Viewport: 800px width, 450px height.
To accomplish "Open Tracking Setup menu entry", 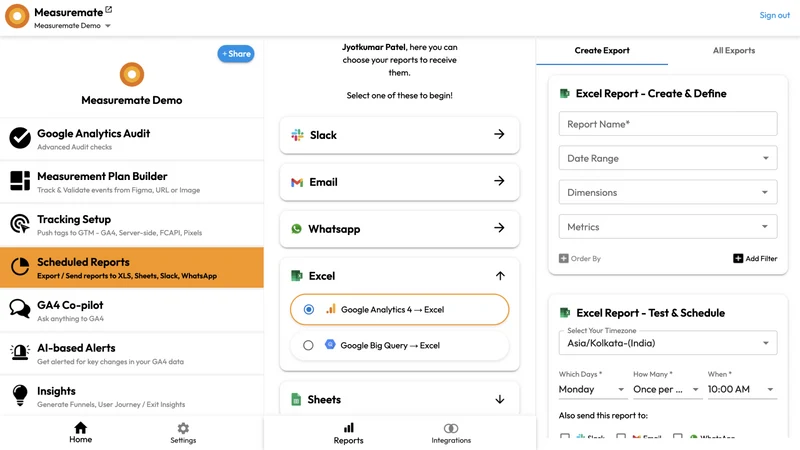I will click(x=132, y=225).
